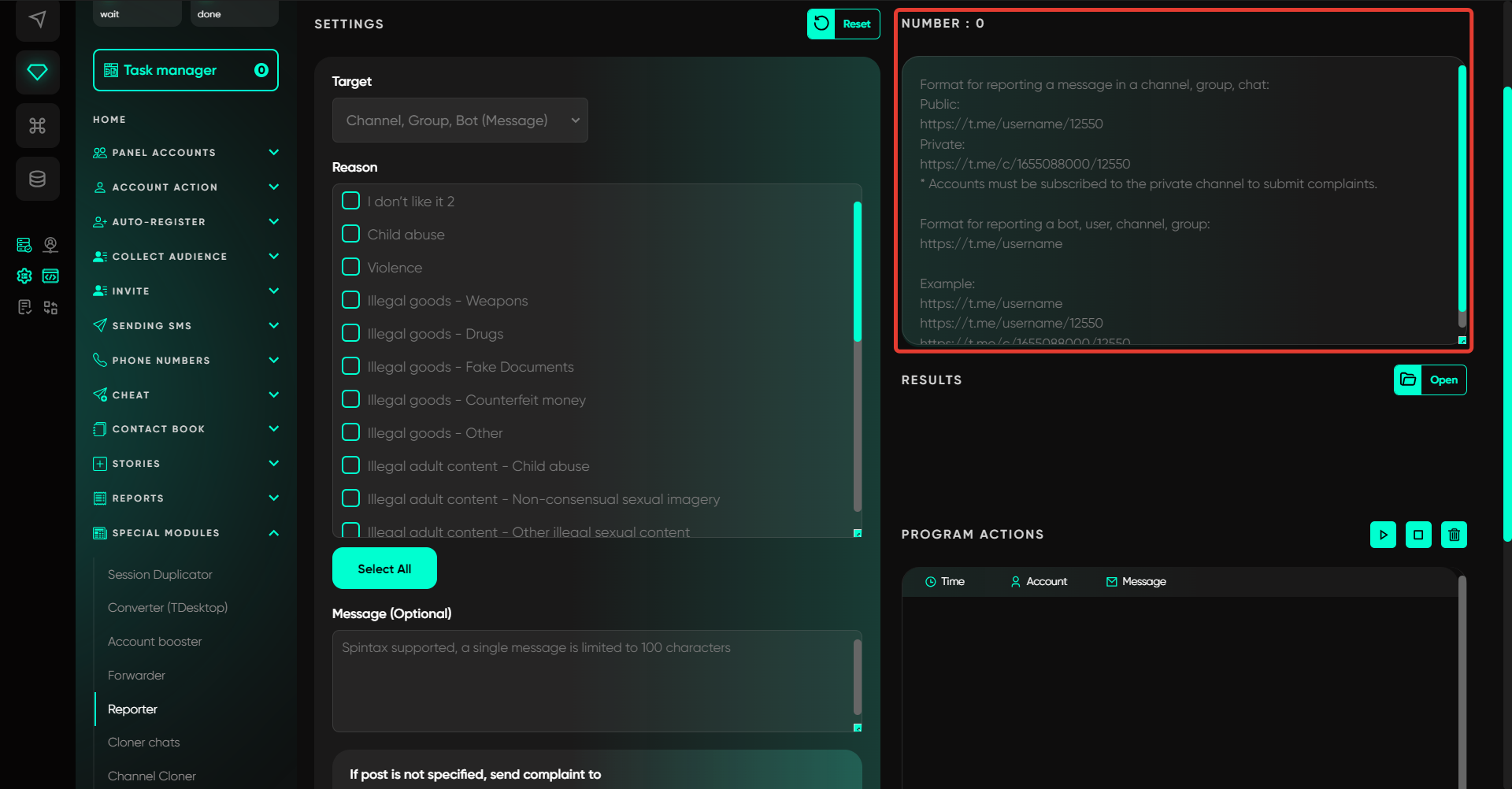Image resolution: width=1512 pixels, height=789 pixels.
Task: Start the program with the play icon
Action: (1383, 535)
